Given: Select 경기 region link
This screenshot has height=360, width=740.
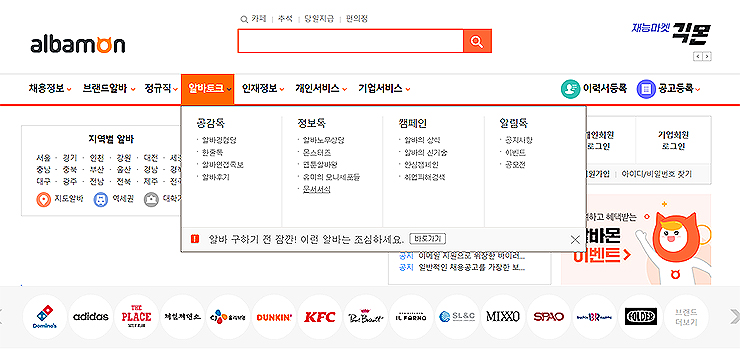Looking at the screenshot, I should pos(69,158).
